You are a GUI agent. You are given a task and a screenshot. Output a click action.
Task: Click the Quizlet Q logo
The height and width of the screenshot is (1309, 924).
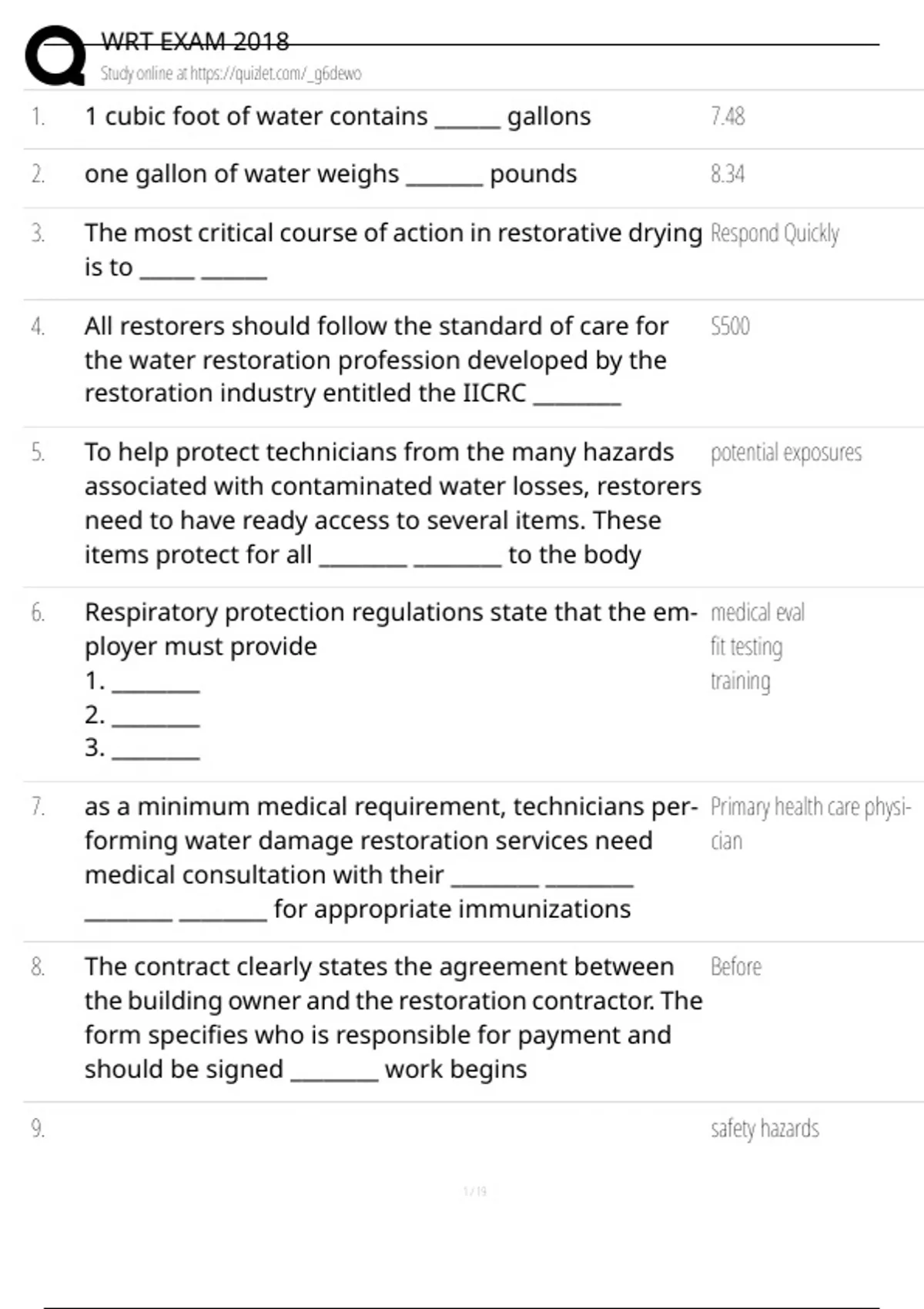click(x=55, y=55)
